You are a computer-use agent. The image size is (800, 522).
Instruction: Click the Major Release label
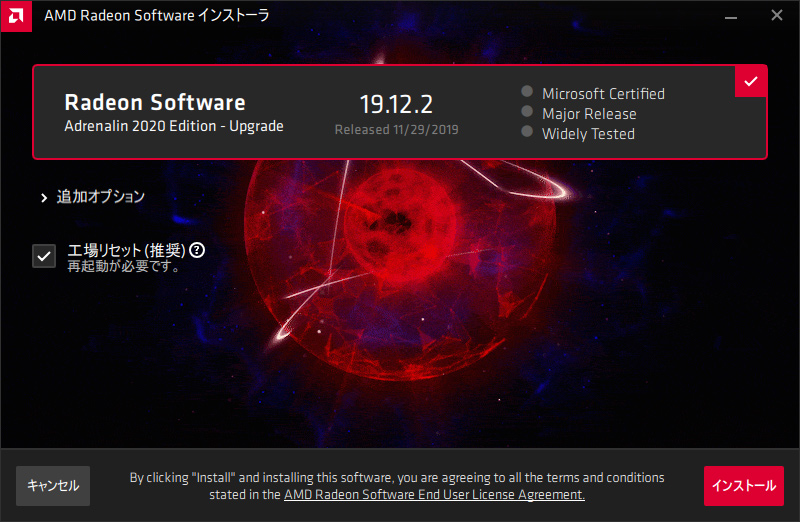pos(589,114)
